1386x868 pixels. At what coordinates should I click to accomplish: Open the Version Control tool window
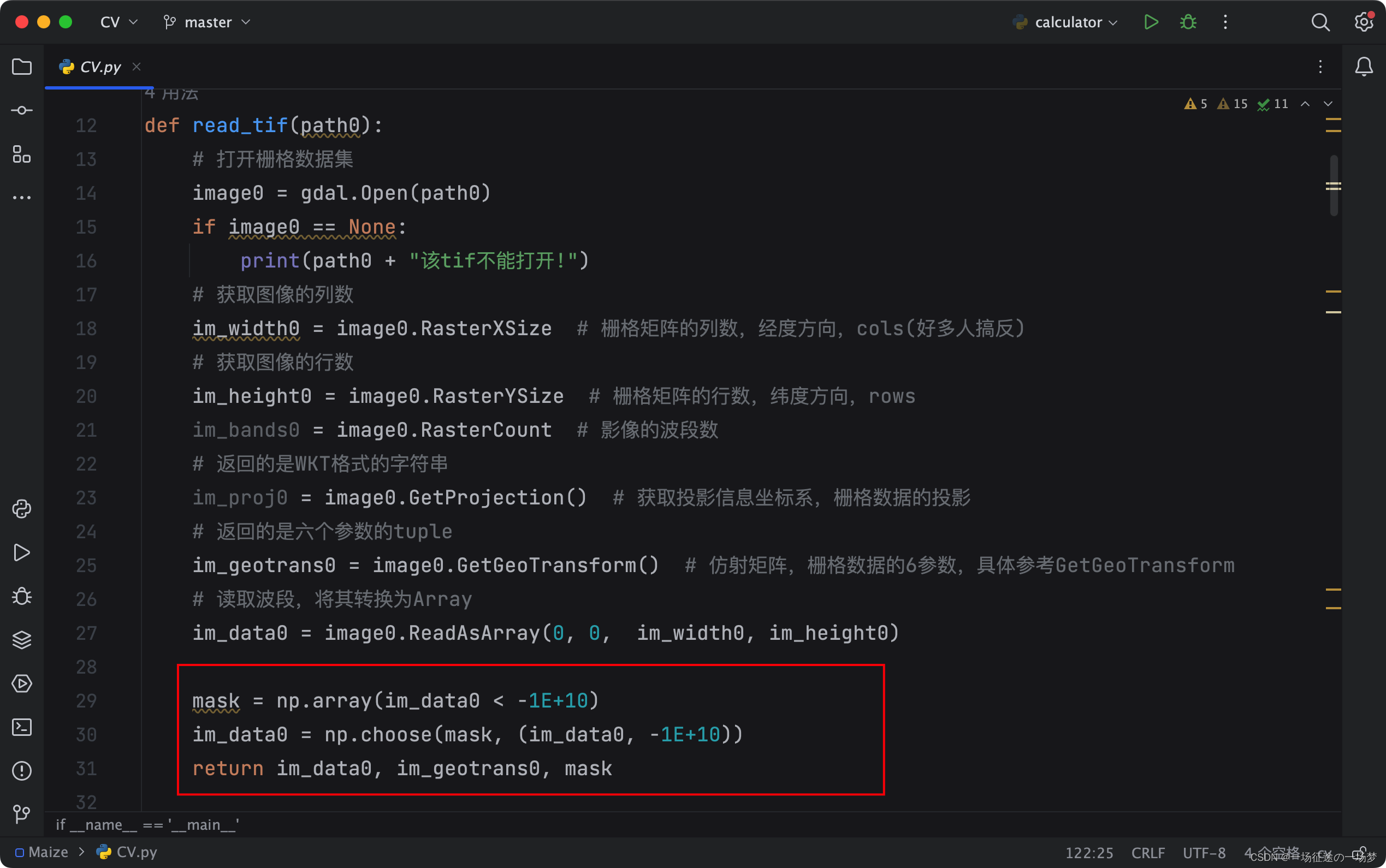tap(22, 814)
